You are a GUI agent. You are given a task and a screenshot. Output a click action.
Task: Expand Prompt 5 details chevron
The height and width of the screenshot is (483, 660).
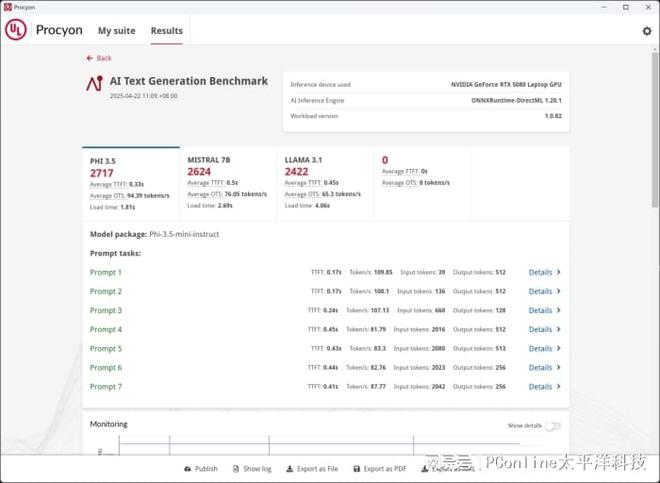click(x=559, y=348)
